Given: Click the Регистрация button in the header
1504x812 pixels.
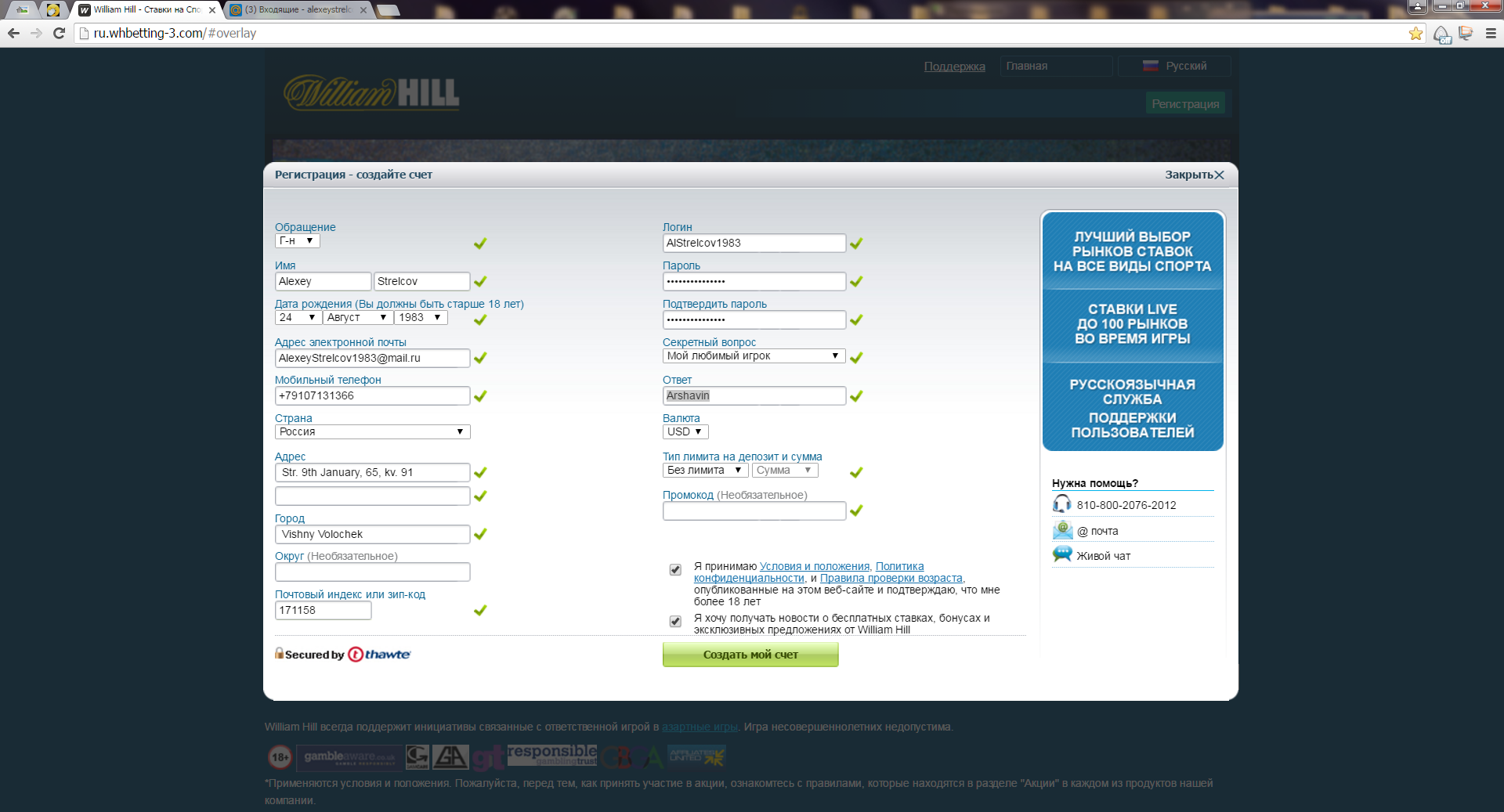Looking at the screenshot, I should 1185,104.
